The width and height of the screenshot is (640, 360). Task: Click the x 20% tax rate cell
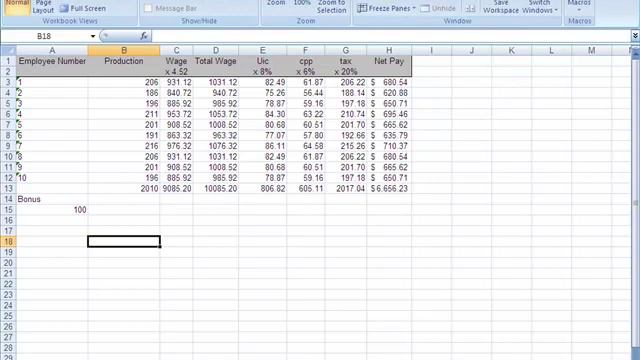point(346,72)
